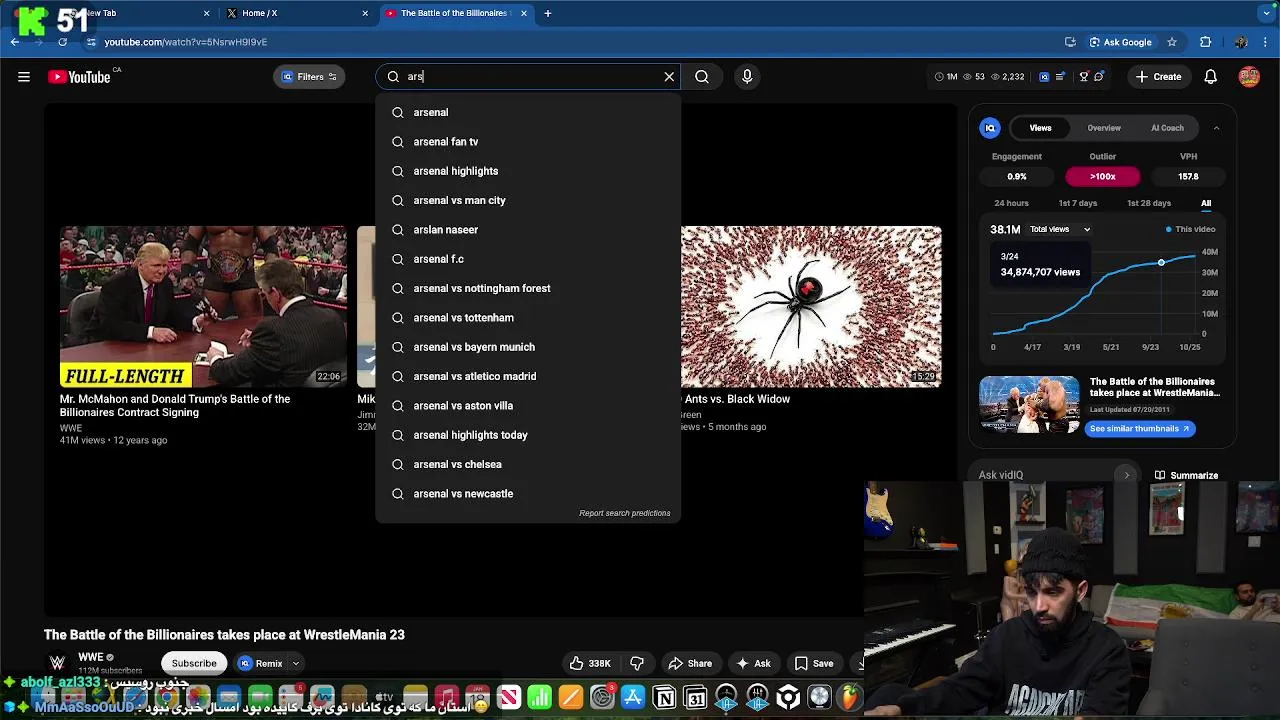The height and width of the screenshot is (720, 1280).
Task: Open the vidIQ chat bubble icon
Action: point(1099,77)
